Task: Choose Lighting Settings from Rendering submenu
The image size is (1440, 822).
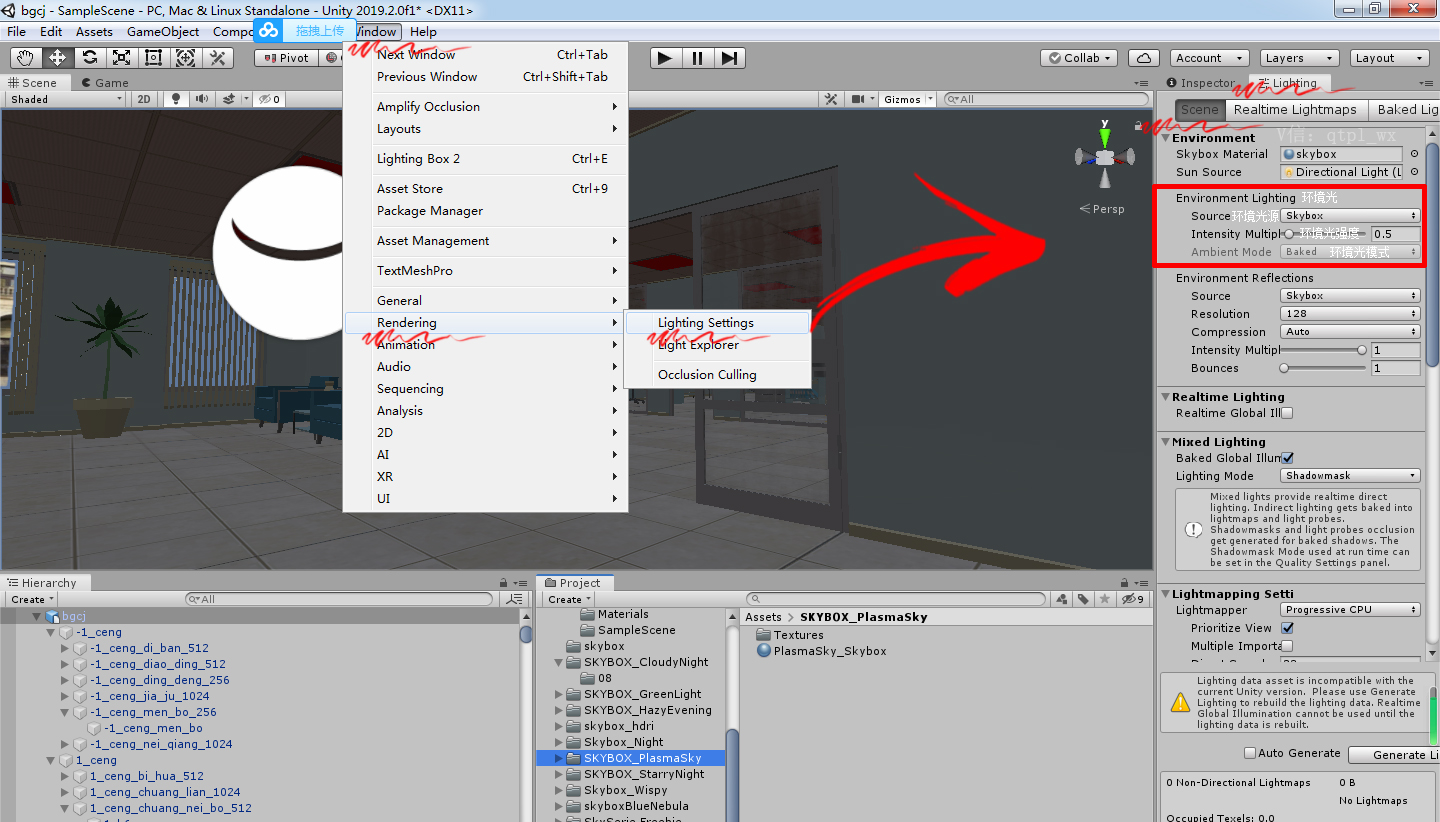Action: (x=716, y=323)
